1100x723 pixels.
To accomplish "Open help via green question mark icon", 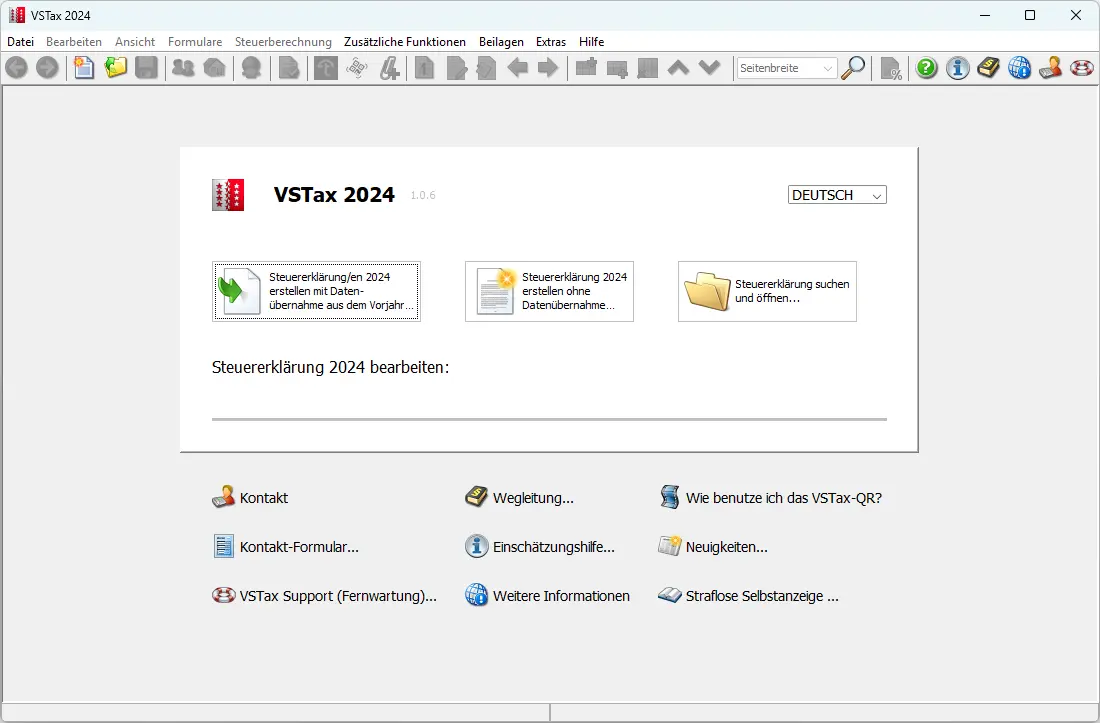I will coord(927,68).
